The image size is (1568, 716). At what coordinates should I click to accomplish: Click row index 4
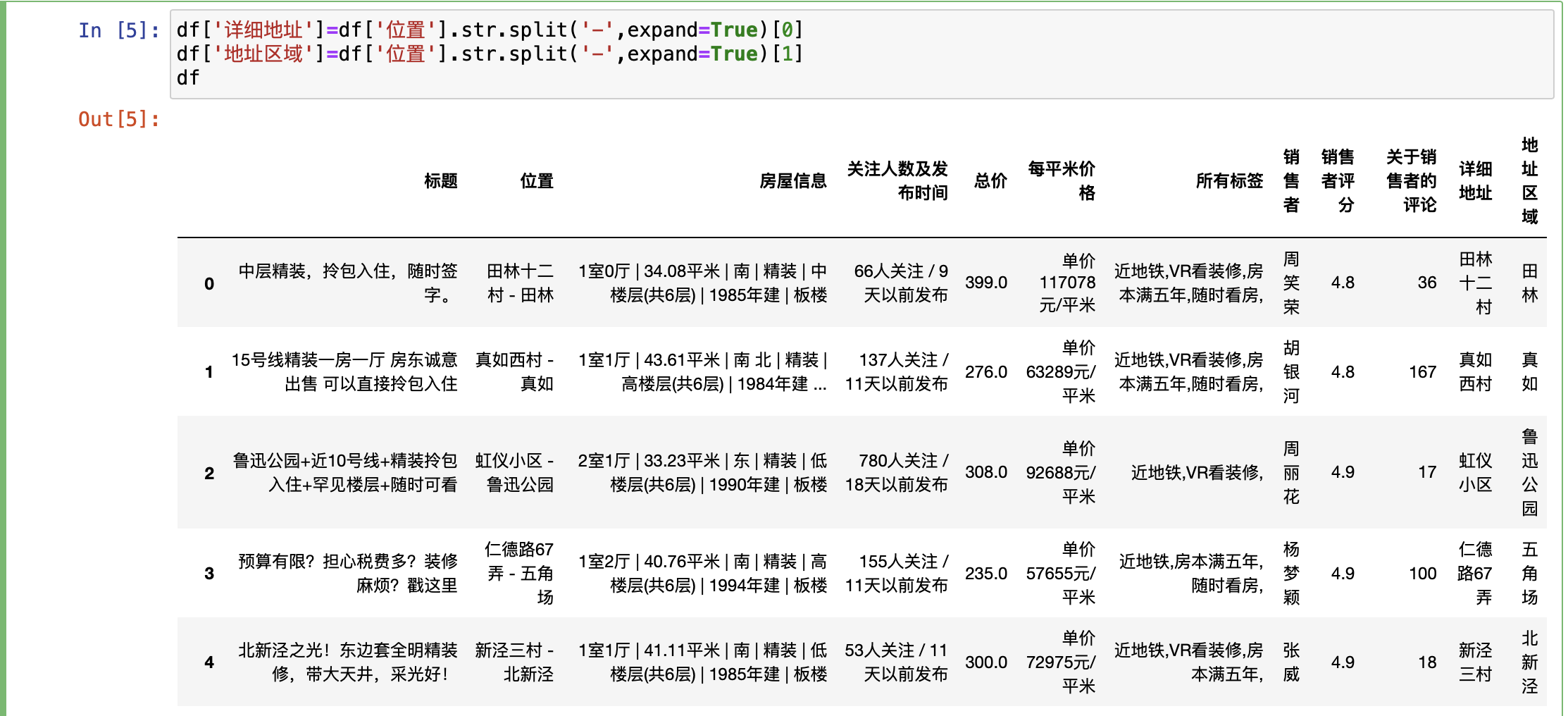[x=209, y=662]
